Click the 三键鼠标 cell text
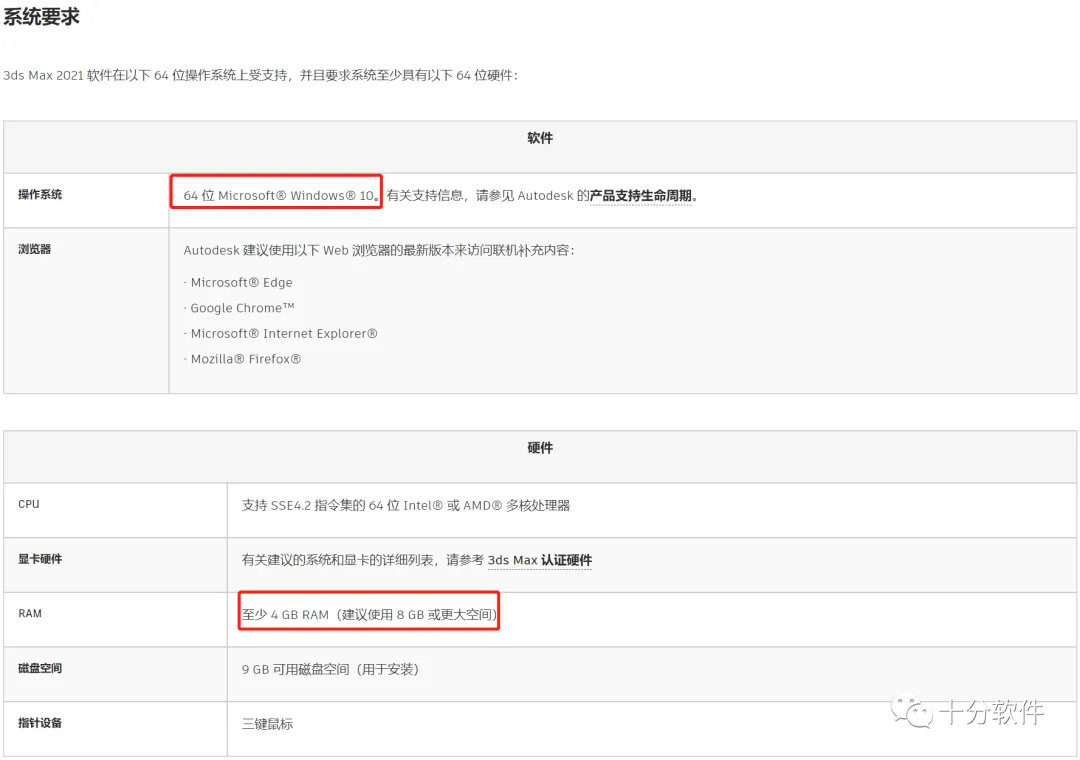This screenshot has width=1080, height=760. click(267, 724)
